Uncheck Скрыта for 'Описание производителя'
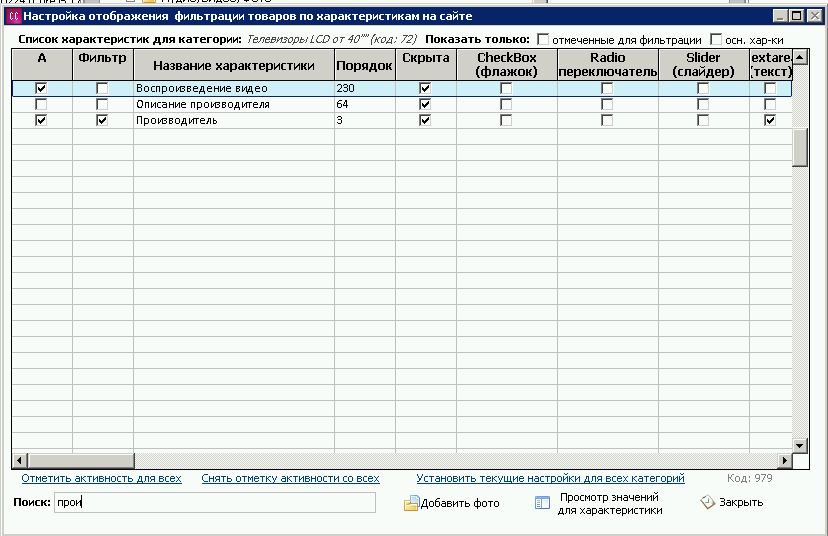The width and height of the screenshot is (828, 536). pyautogui.click(x=425, y=105)
